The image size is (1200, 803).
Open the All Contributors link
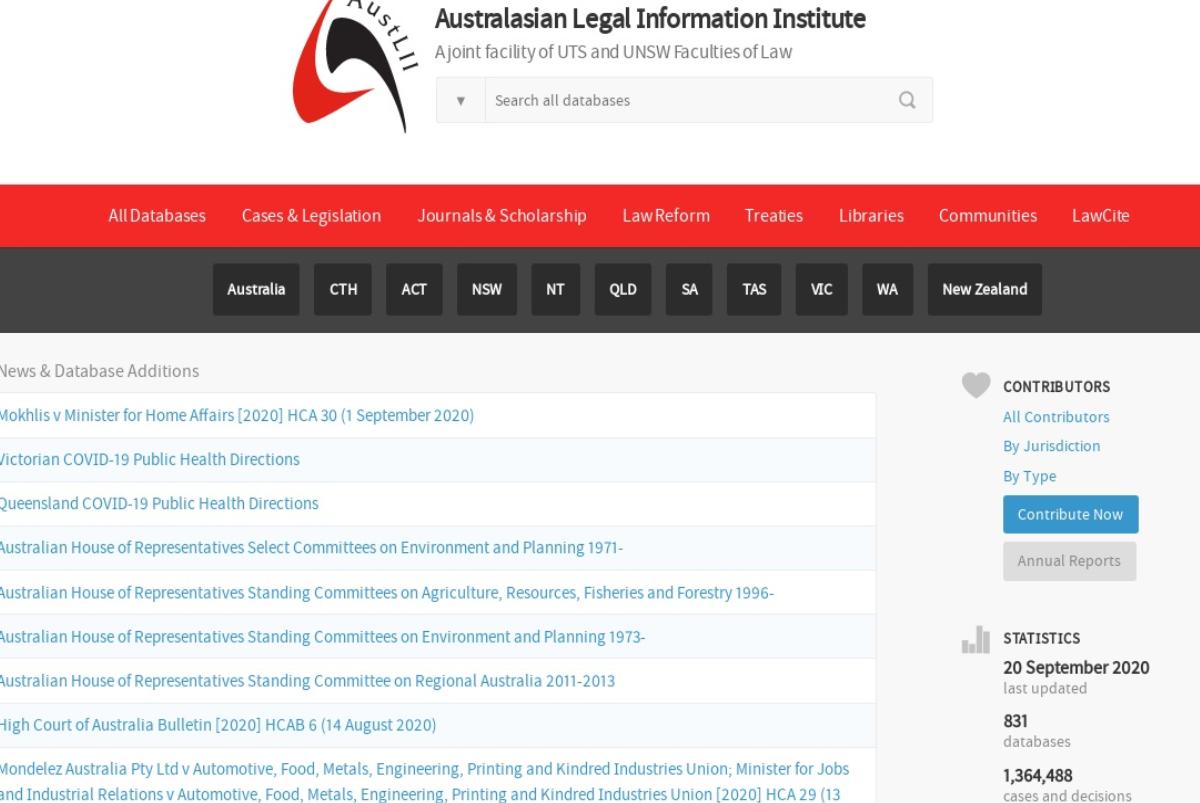[x=1056, y=417]
